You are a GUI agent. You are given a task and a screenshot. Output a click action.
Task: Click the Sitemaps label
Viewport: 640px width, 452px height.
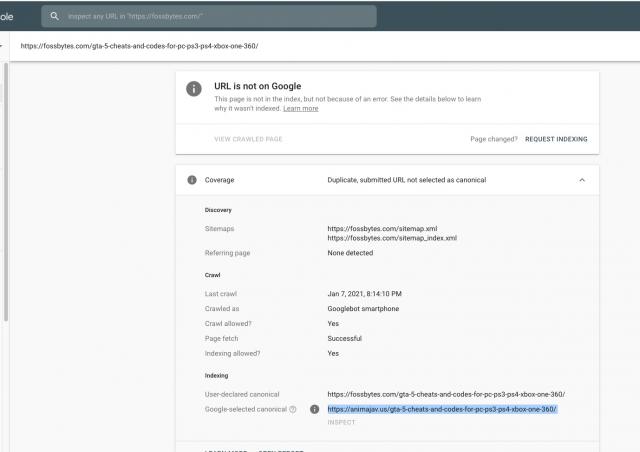220,229
